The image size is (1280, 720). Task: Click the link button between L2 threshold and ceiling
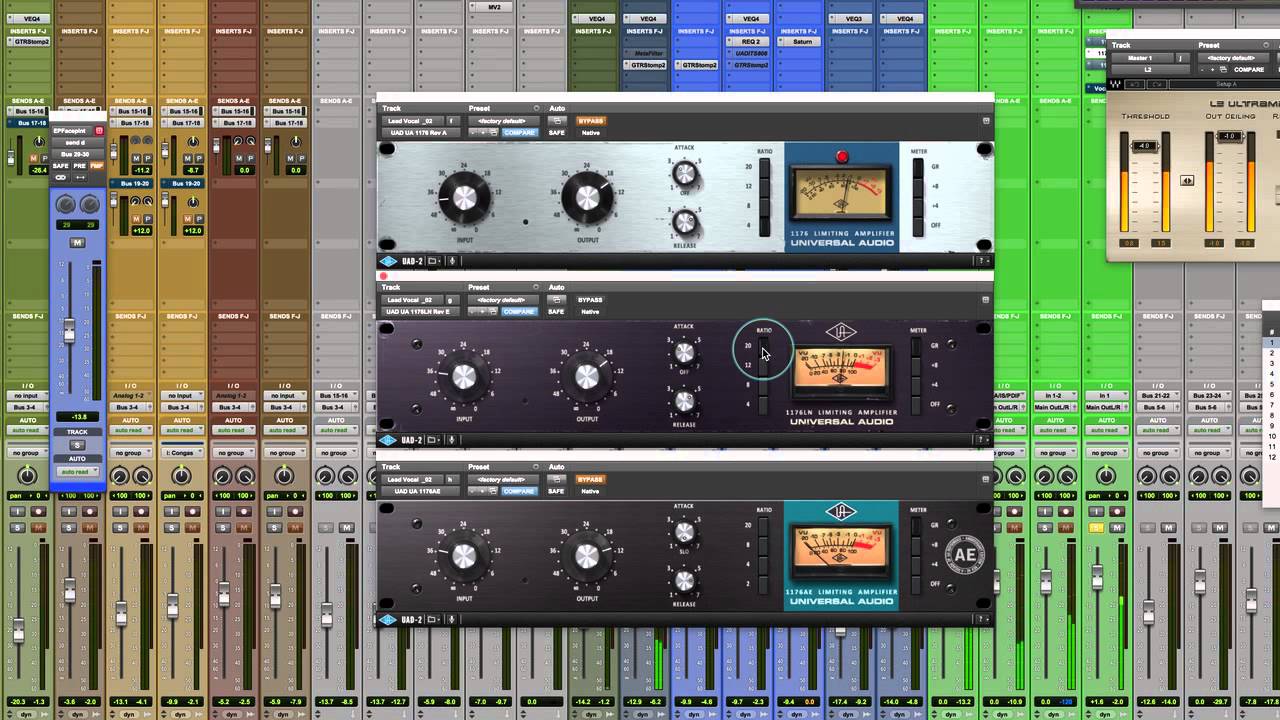(x=1187, y=181)
